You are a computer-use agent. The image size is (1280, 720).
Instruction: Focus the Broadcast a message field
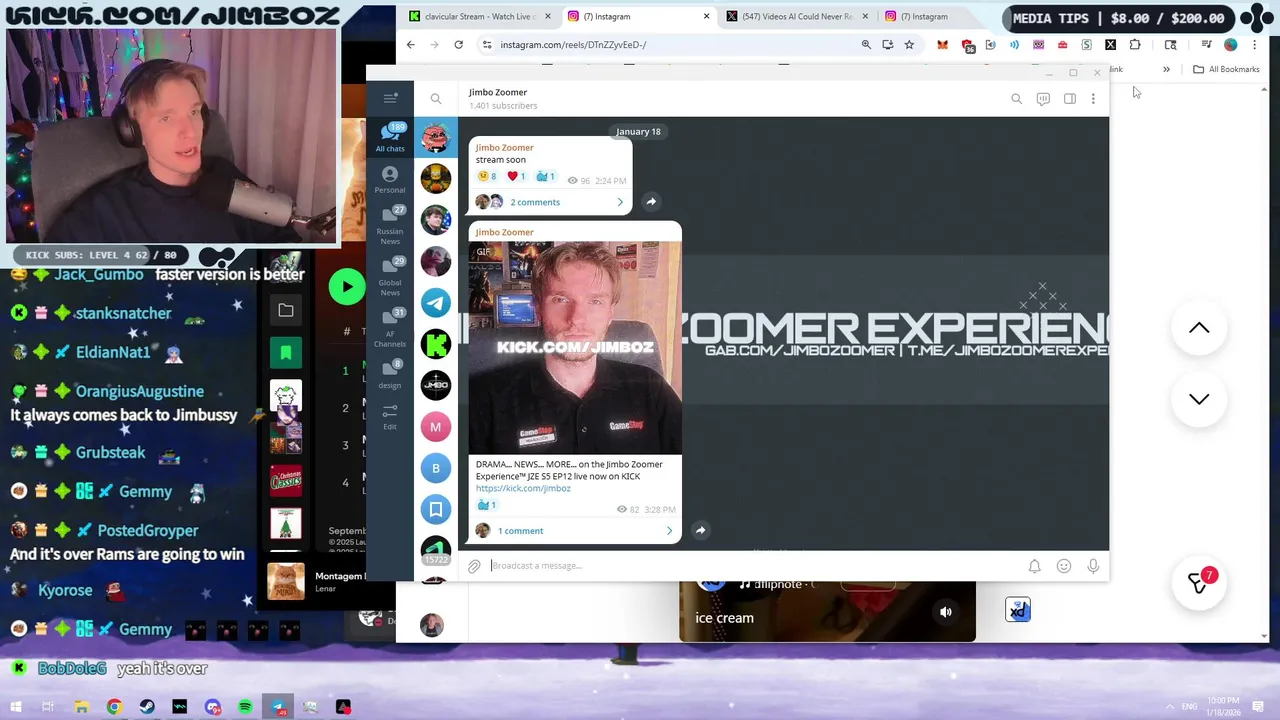coord(755,566)
